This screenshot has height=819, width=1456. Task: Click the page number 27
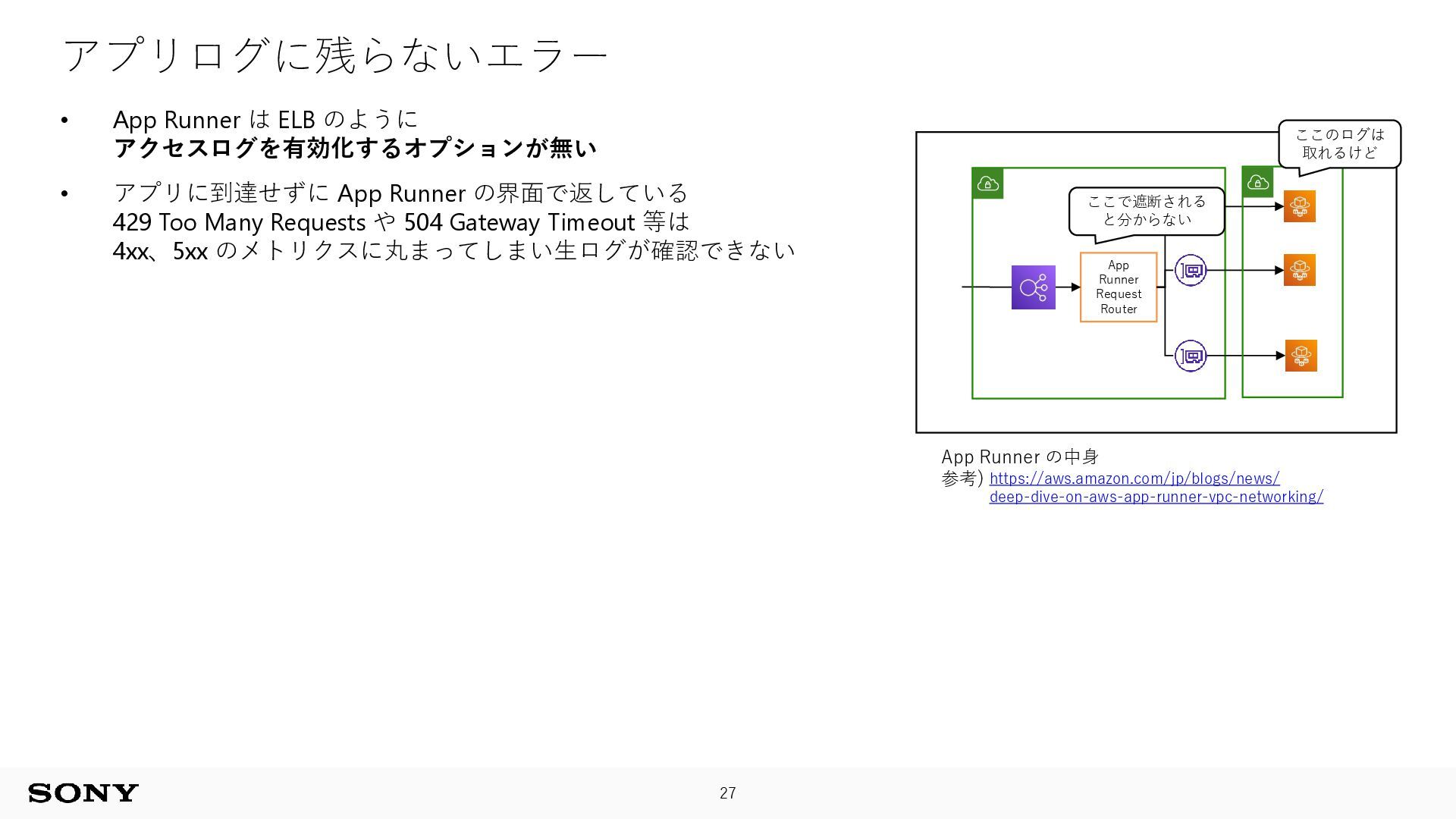coord(728,793)
